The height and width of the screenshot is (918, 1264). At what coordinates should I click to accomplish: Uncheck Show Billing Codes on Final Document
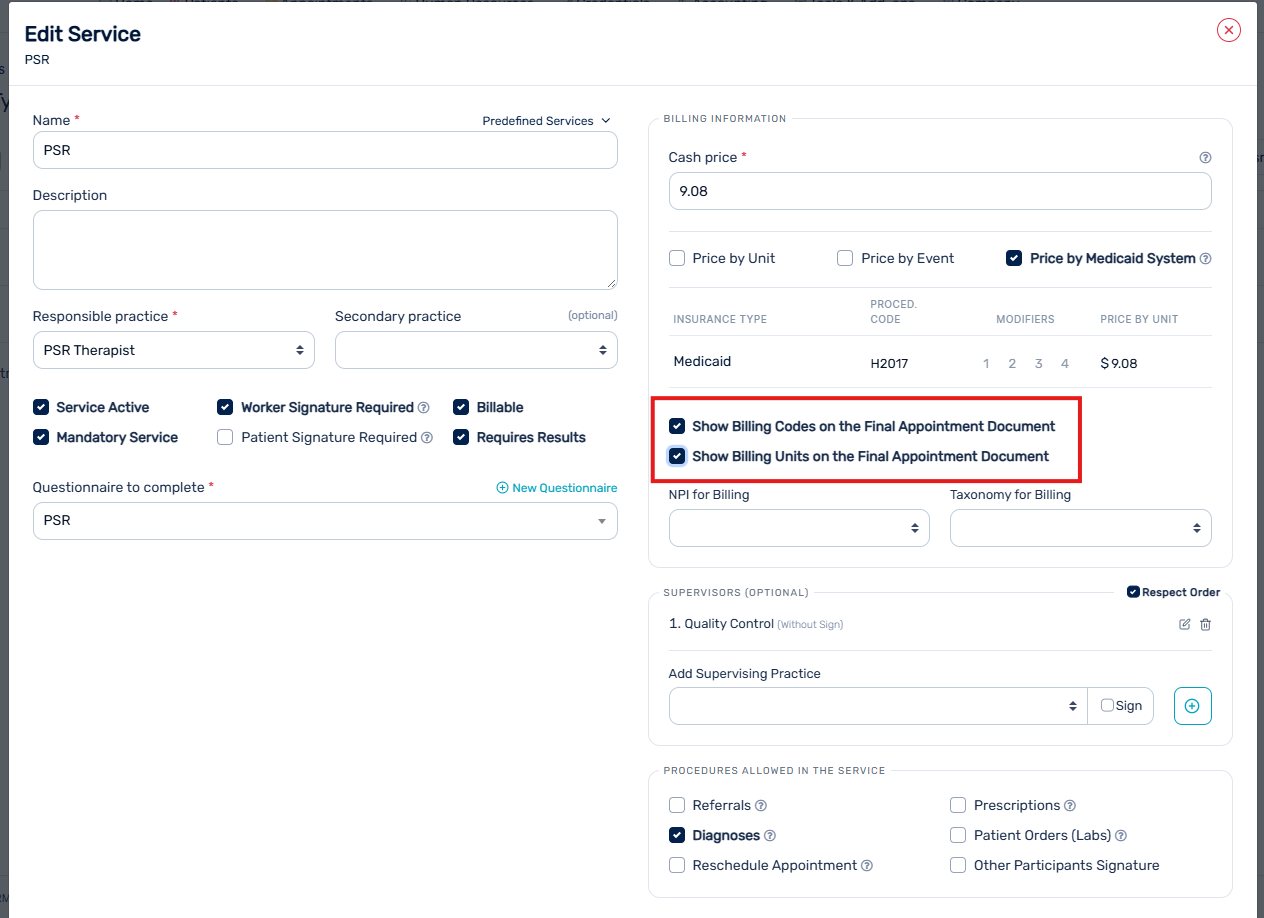click(677, 426)
